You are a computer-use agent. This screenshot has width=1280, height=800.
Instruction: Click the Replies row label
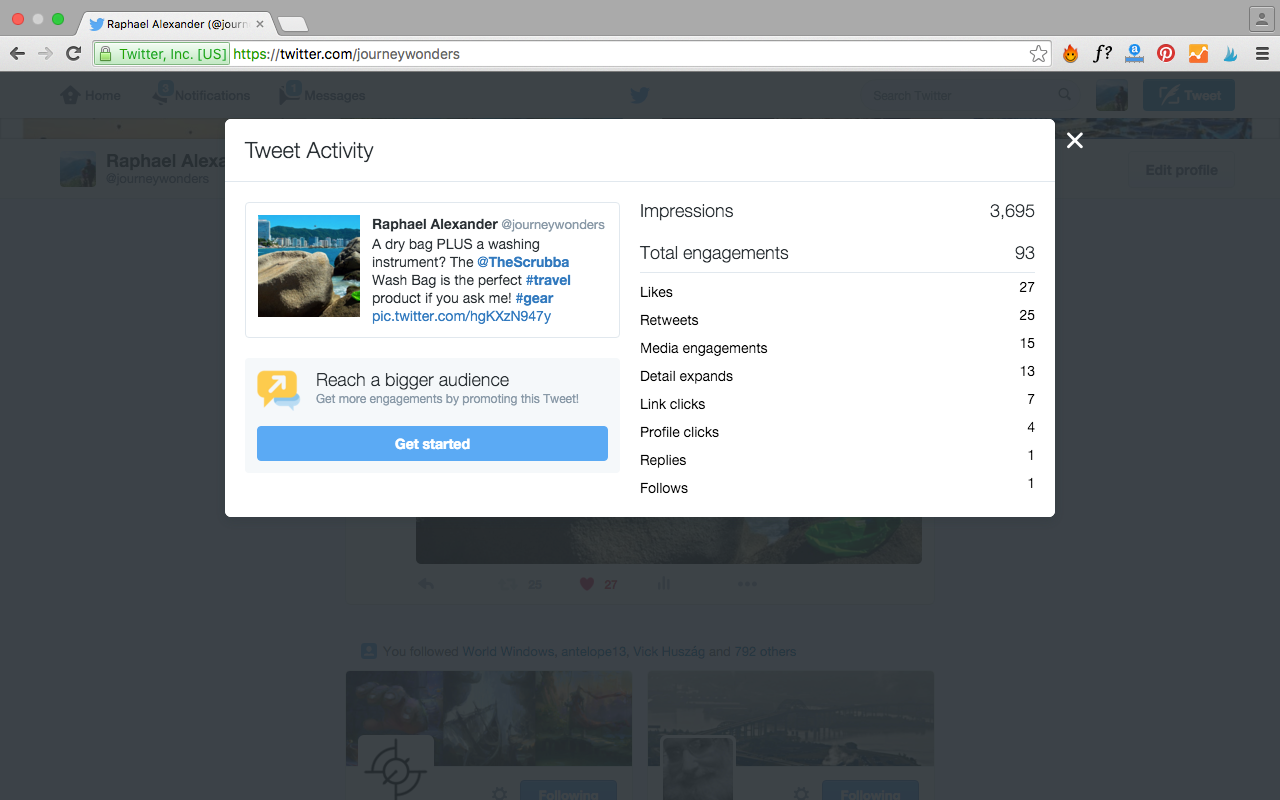pyautogui.click(x=663, y=460)
